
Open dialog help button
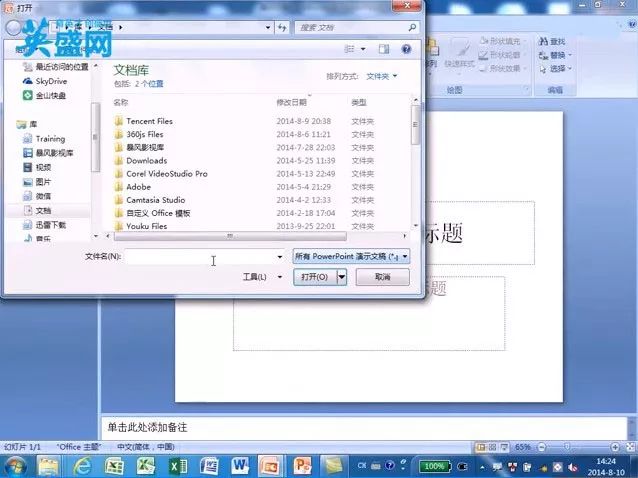pos(406,49)
